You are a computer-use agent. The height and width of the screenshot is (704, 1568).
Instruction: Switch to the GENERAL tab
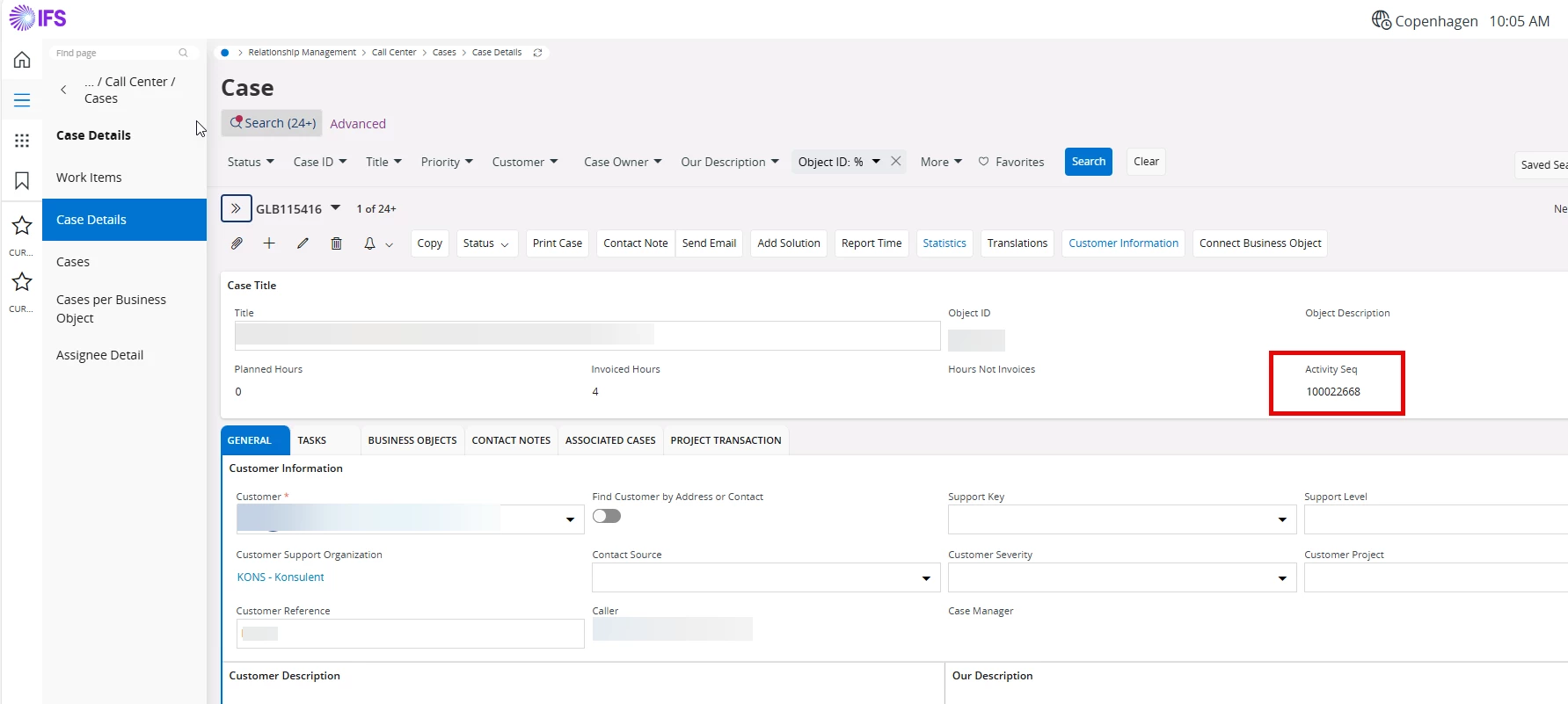pyautogui.click(x=255, y=440)
